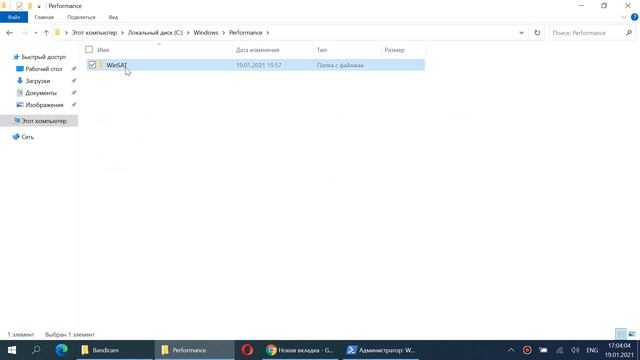Open network tray icon
This screenshot has height=360, width=640.
coord(560,350)
